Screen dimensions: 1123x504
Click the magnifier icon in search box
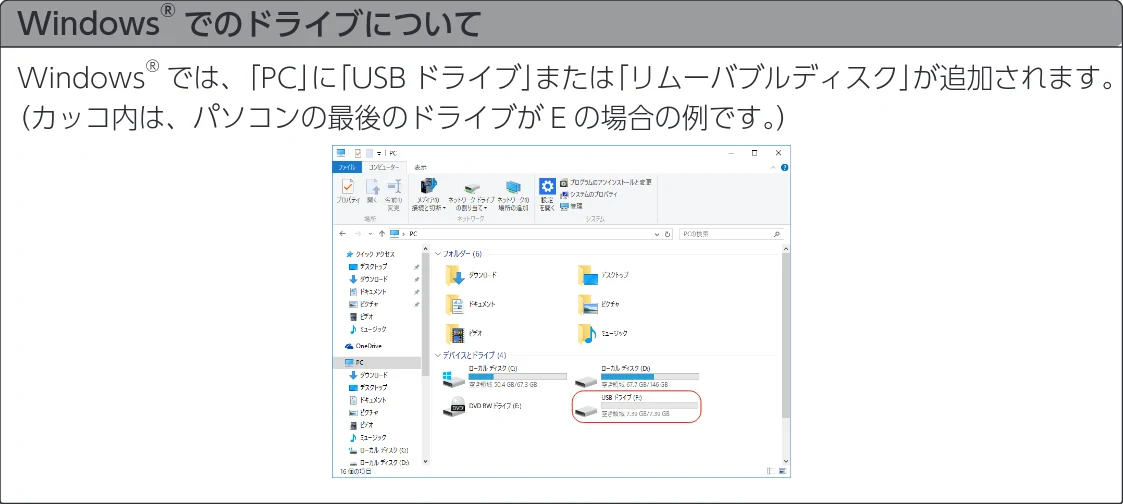(x=777, y=234)
